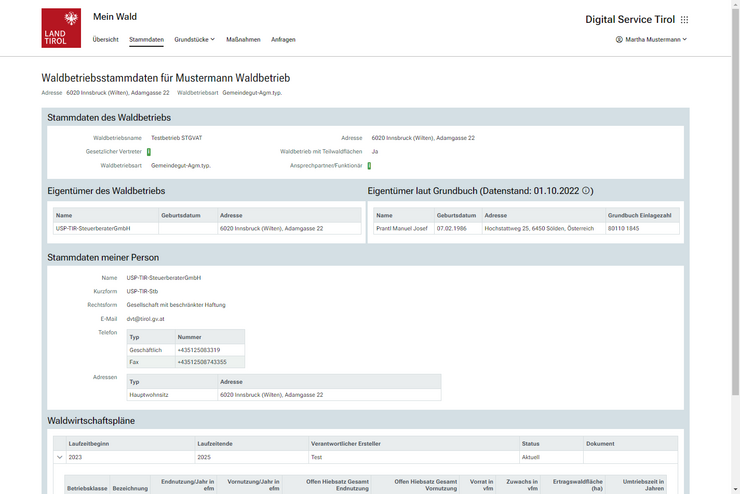Click the Waldbetriebsname value Testbetrieb STGVAT
Screen dimensions: 740x494
(177, 138)
